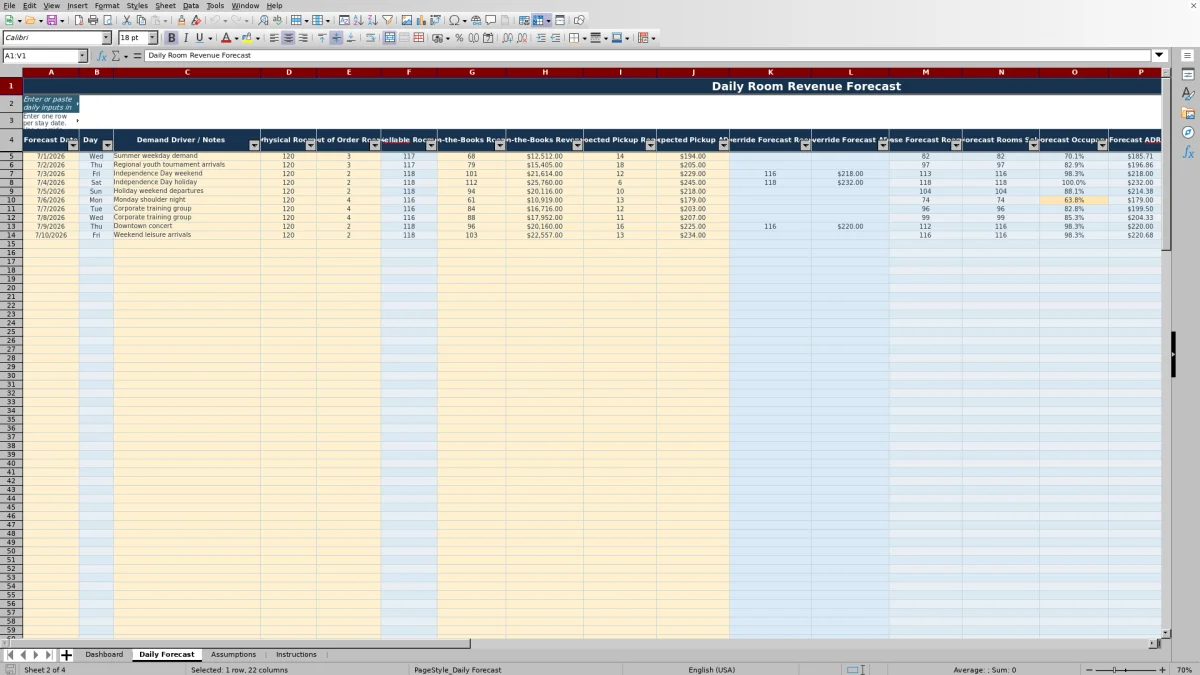Click the 70% zoom level

coord(1184,670)
